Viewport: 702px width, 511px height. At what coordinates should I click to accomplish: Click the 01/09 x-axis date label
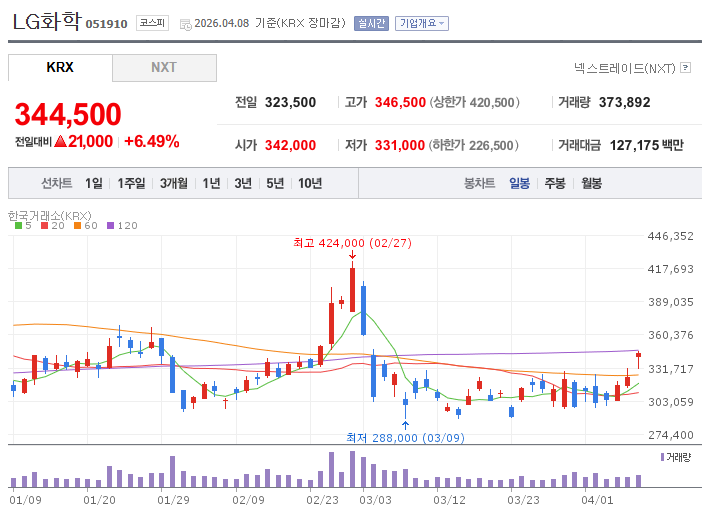point(26,500)
